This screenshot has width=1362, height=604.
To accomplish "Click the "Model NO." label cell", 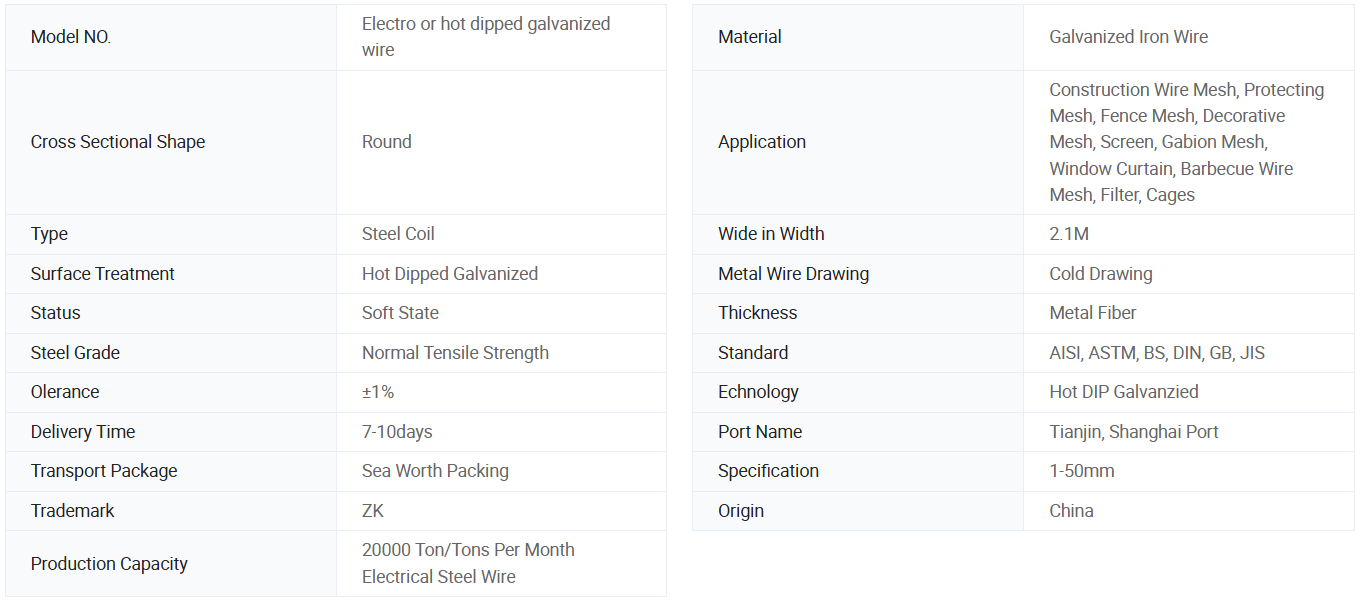I will (x=71, y=37).
